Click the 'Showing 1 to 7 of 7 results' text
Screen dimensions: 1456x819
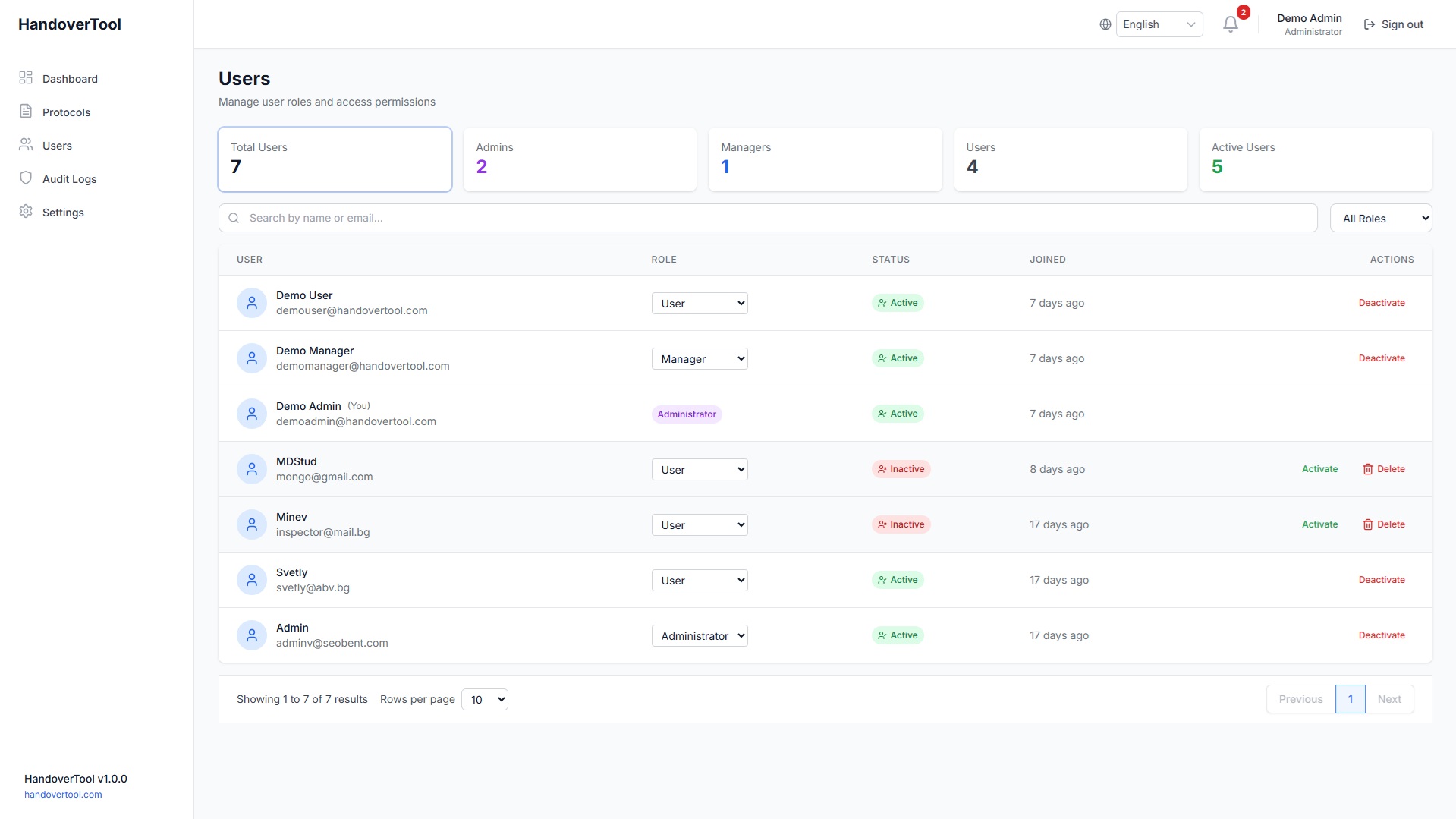coord(302,699)
